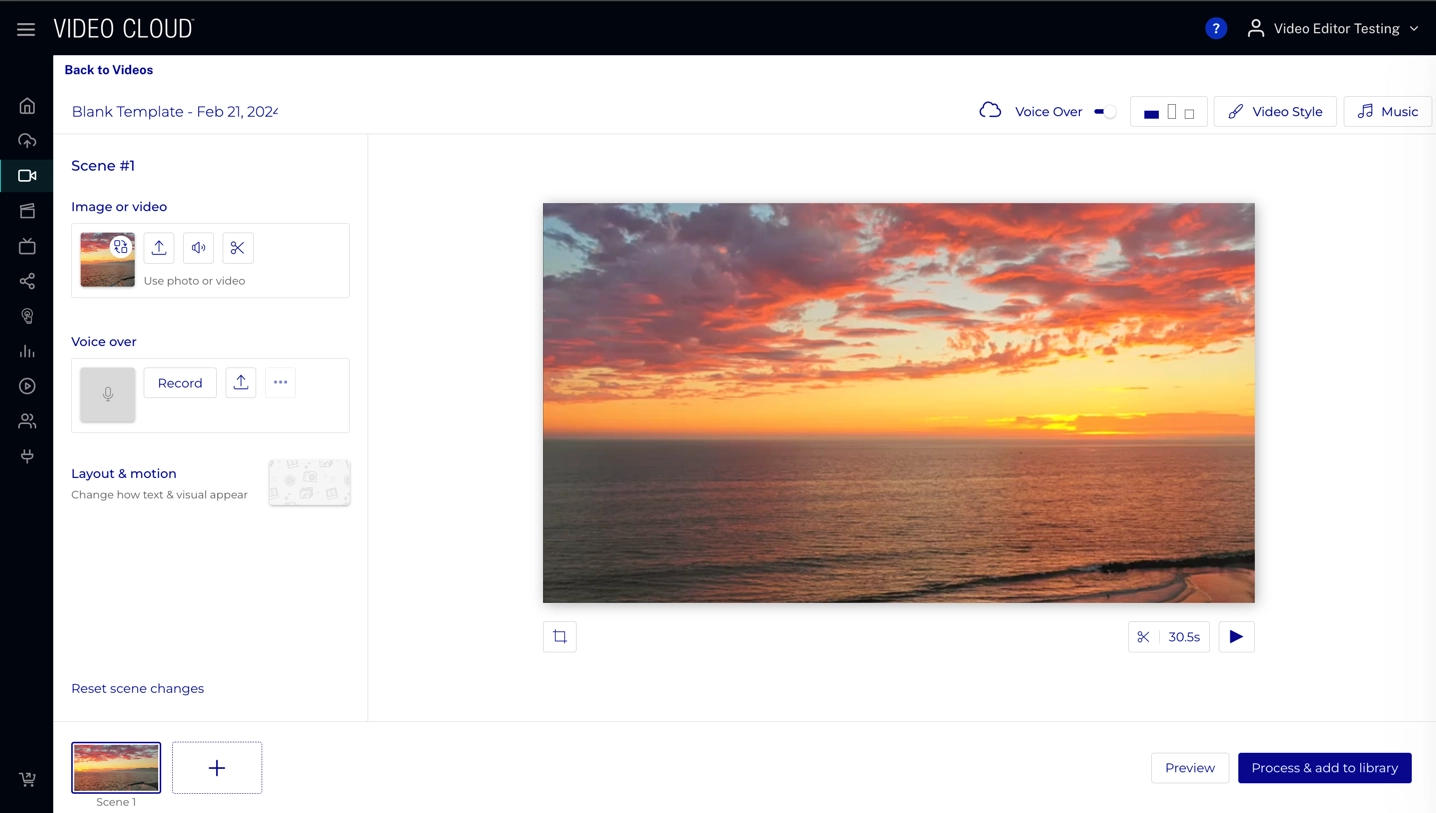Screen dimensions: 1436x813
Task: Upload a voice over audio file
Action: click(x=241, y=383)
